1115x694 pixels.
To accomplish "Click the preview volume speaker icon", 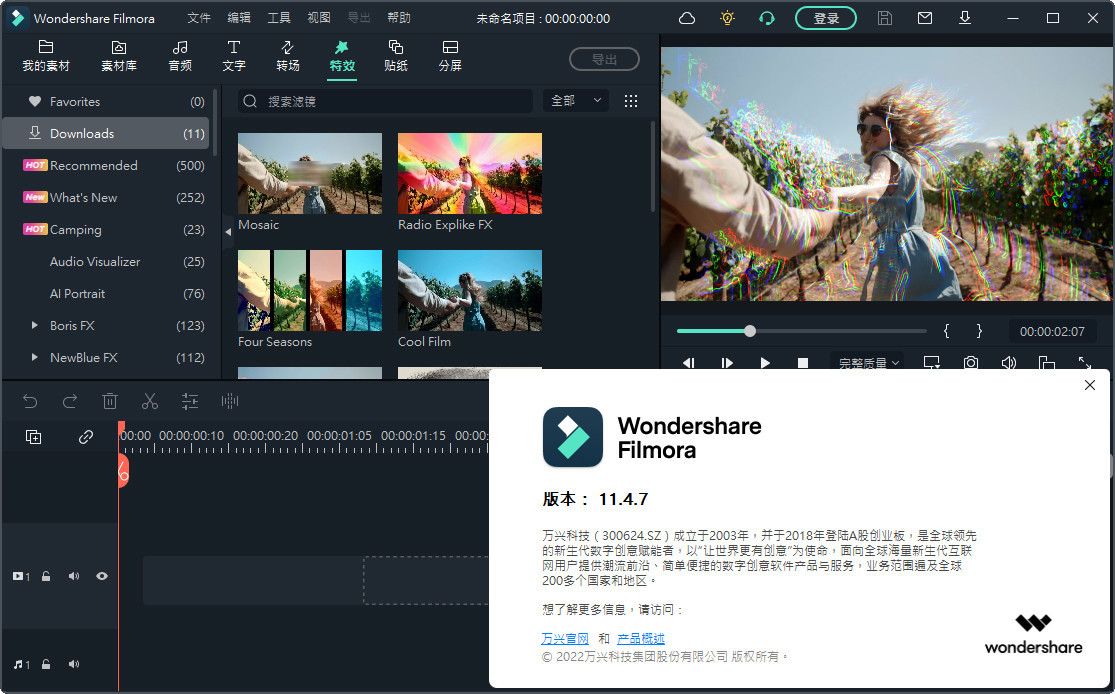I will (x=1008, y=363).
